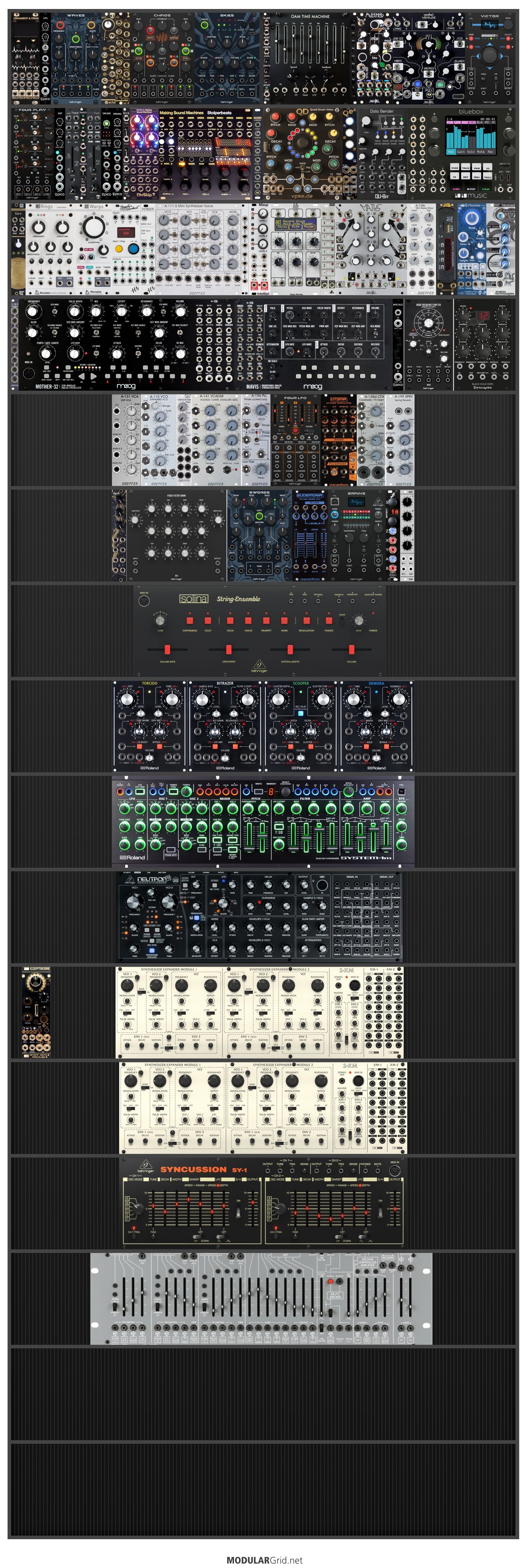Viewport: 530px width, 1568px height.
Task: Toggle the Phaser button on Solina
Action: point(329,620)
